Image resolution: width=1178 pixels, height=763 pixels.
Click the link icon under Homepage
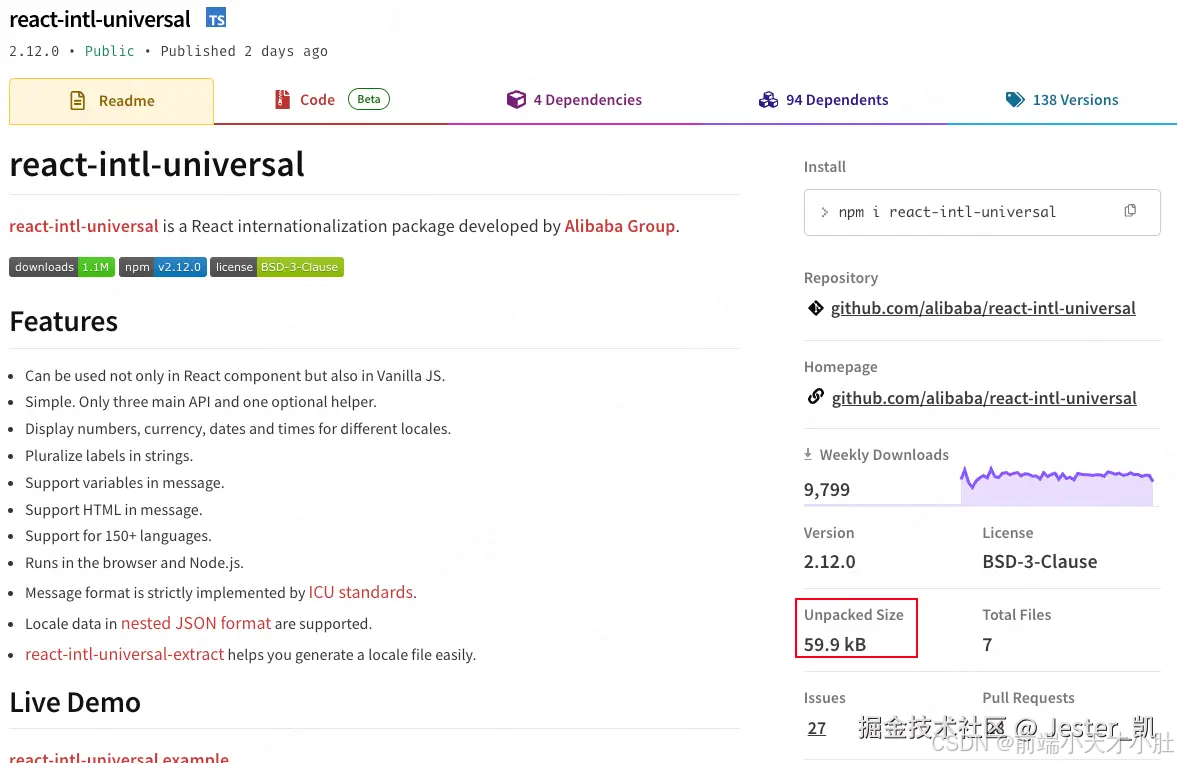(x=815, y=397)
